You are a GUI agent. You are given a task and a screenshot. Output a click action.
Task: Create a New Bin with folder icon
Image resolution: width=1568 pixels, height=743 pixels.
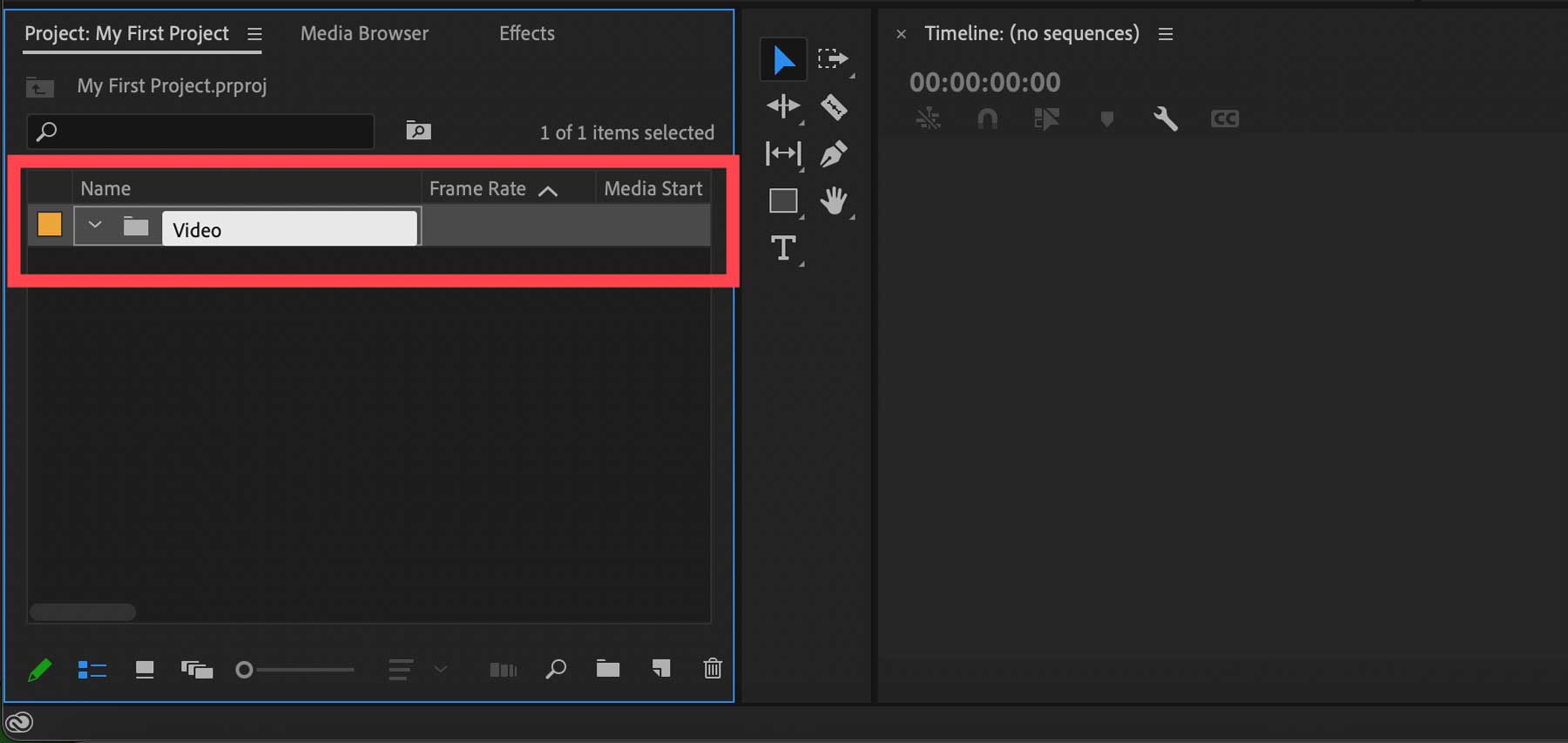(x=608, y=669)
